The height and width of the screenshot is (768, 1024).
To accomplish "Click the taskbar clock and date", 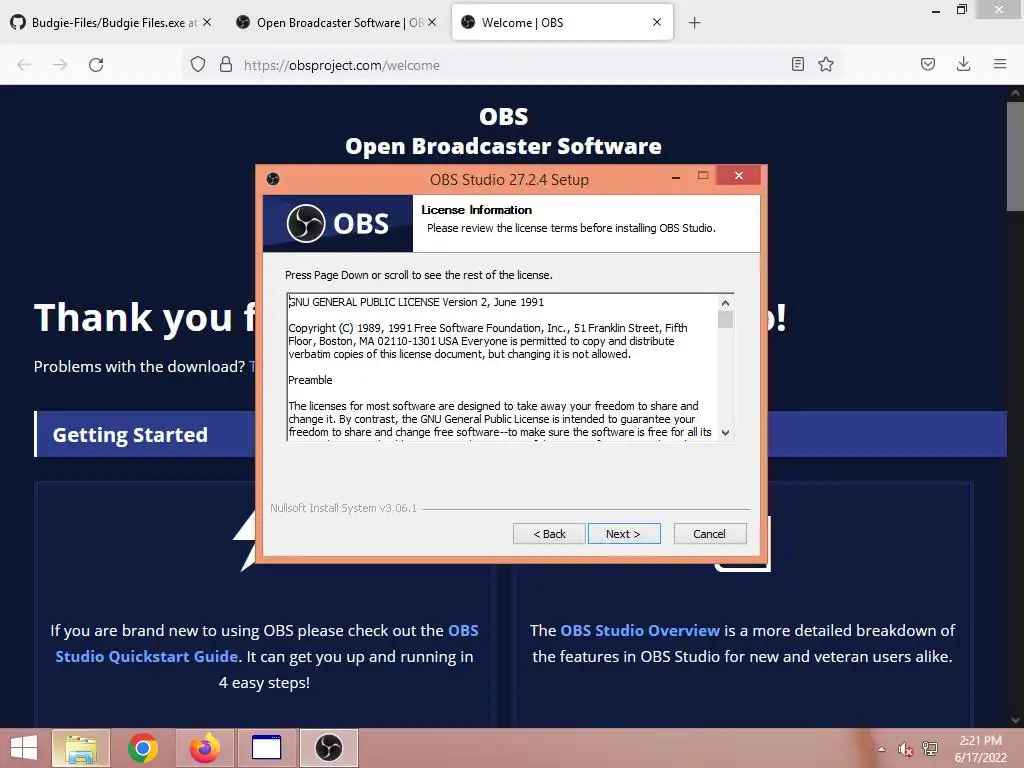I will 980,749.
